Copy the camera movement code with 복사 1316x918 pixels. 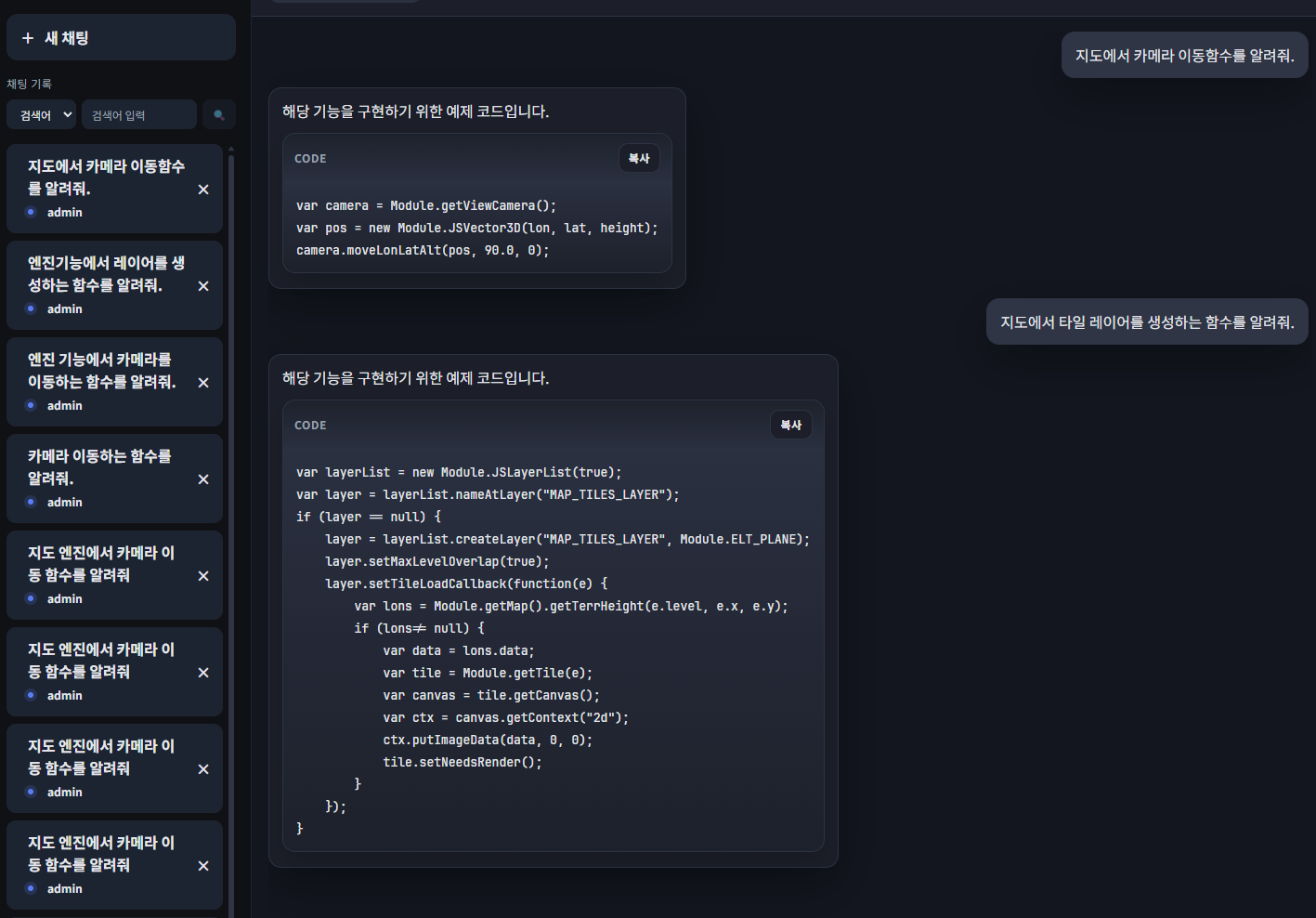[x=639, y=159]
